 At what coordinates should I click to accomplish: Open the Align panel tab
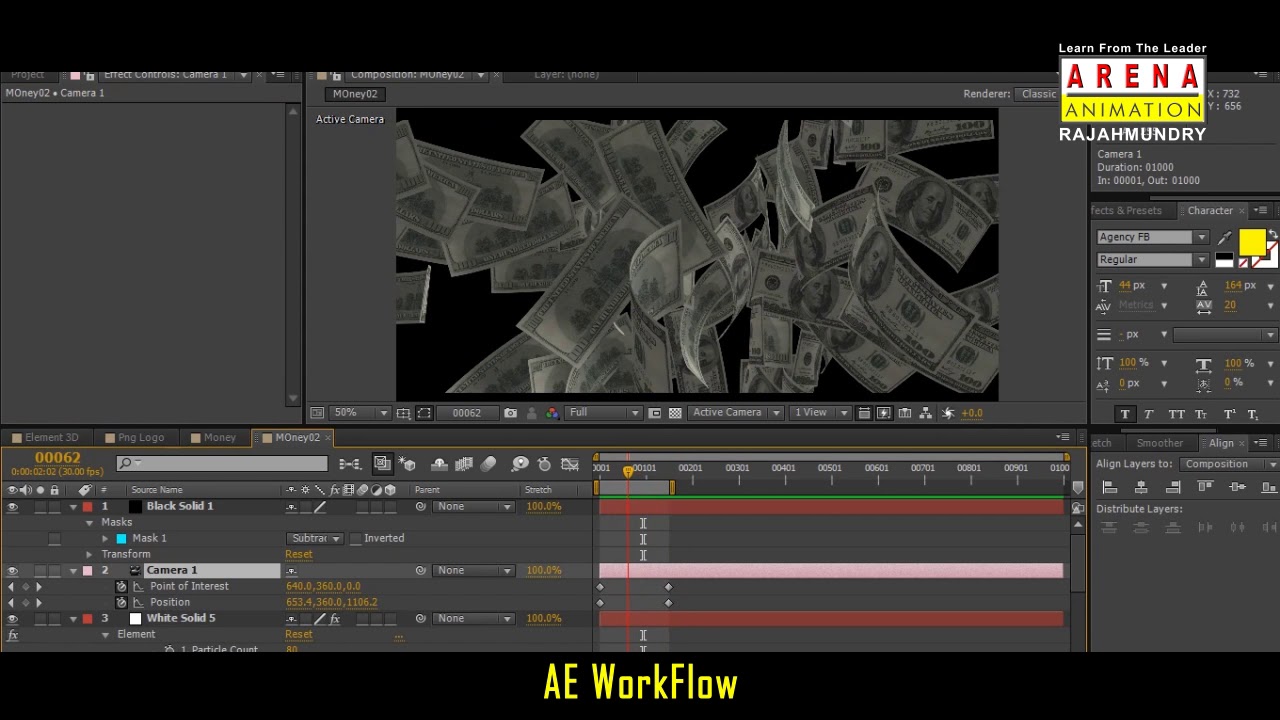click(1221, 443)
